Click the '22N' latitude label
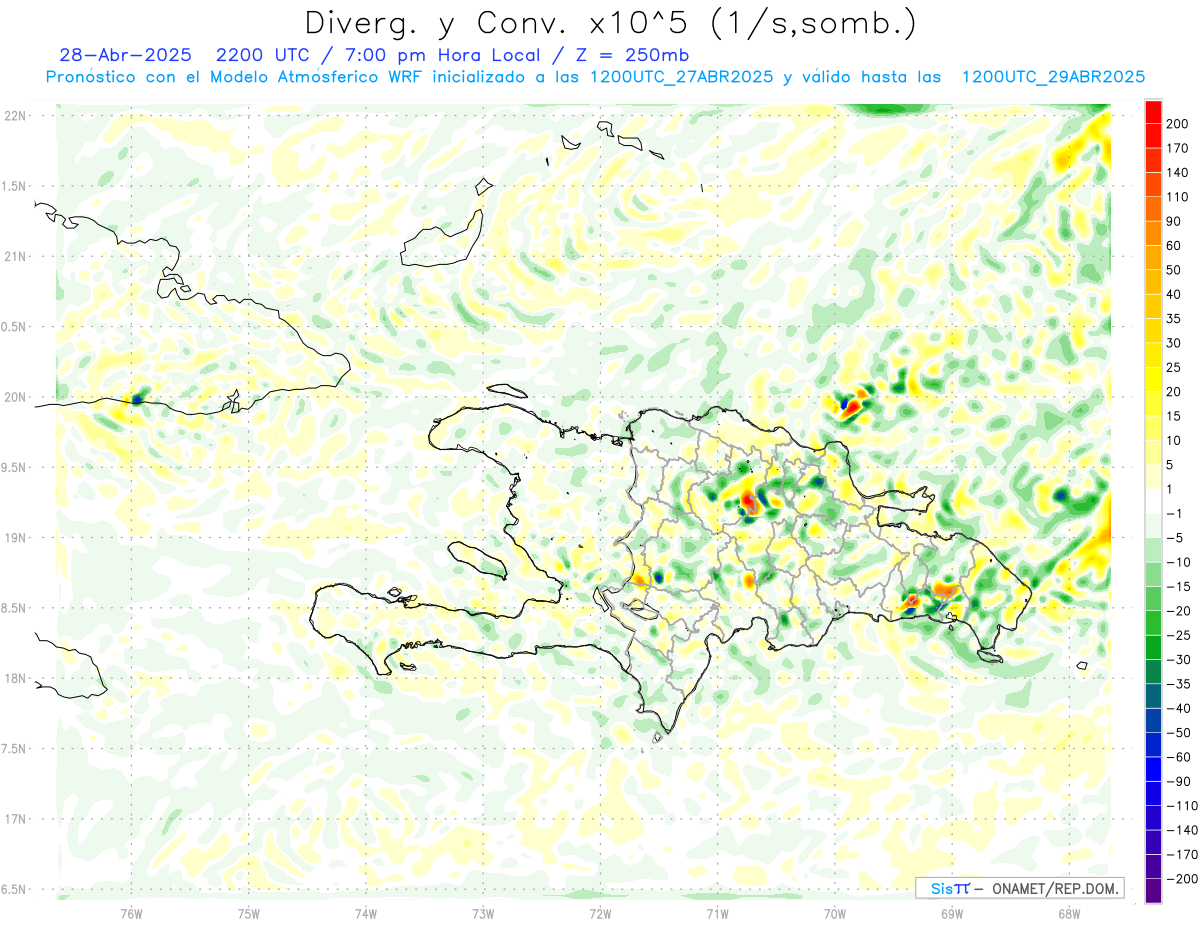Viewport: 1200px width, 927px height. (x=15, y=116)
